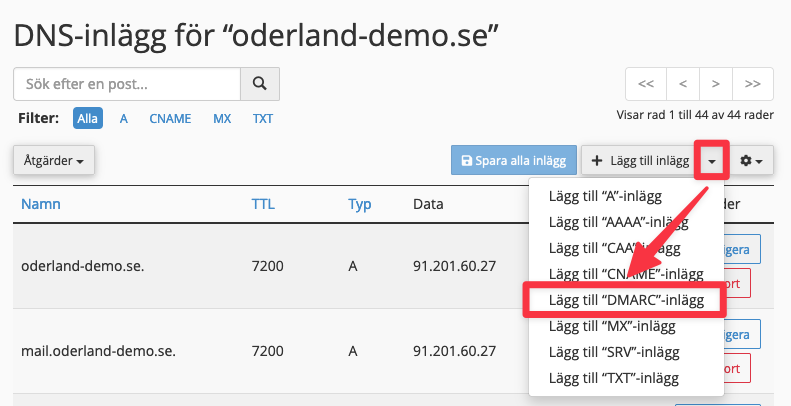
Task: Filter records by CNAME type
Action: click(x=170, y=118)
